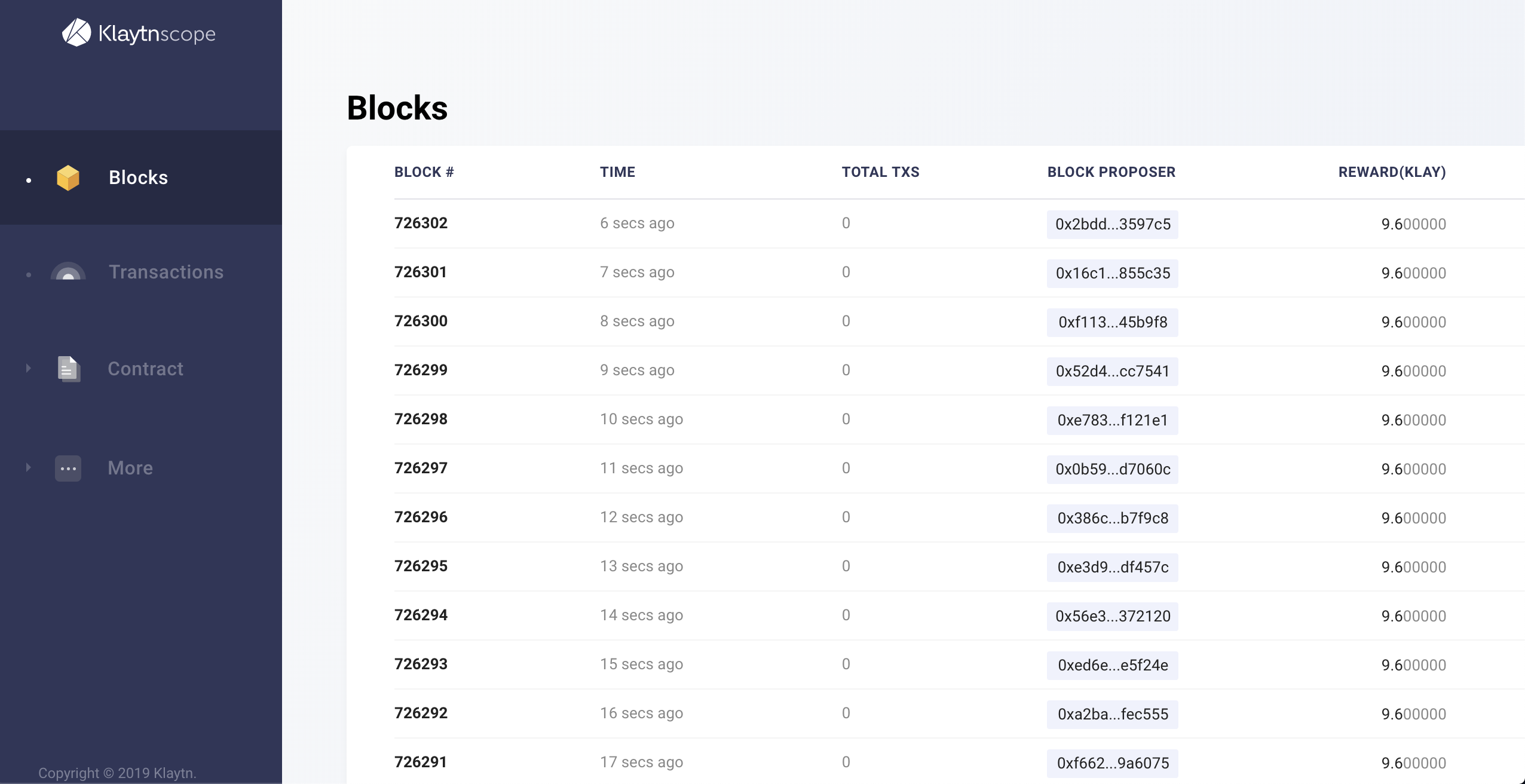Viewport: 1525px width, 784px height.
Task: Open proposer address 0xa2ba...fec555
Action: click(x=1113, y=714)
